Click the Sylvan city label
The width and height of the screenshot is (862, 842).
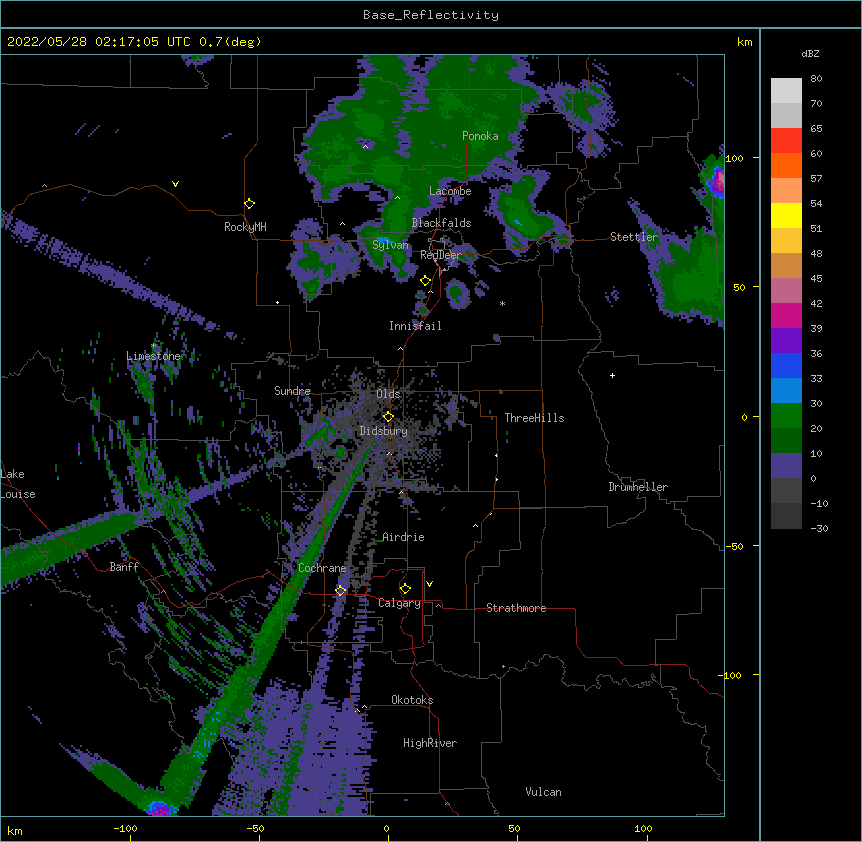pos(390,245)
